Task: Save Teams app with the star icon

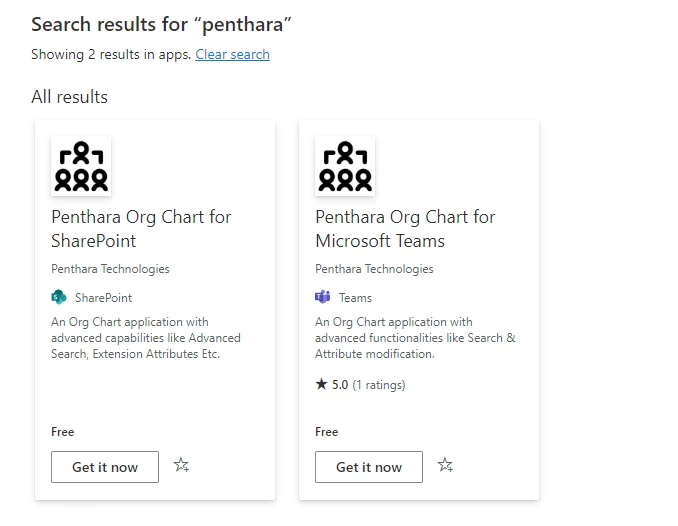Action: pyautogui.click(x=445, y=465)
